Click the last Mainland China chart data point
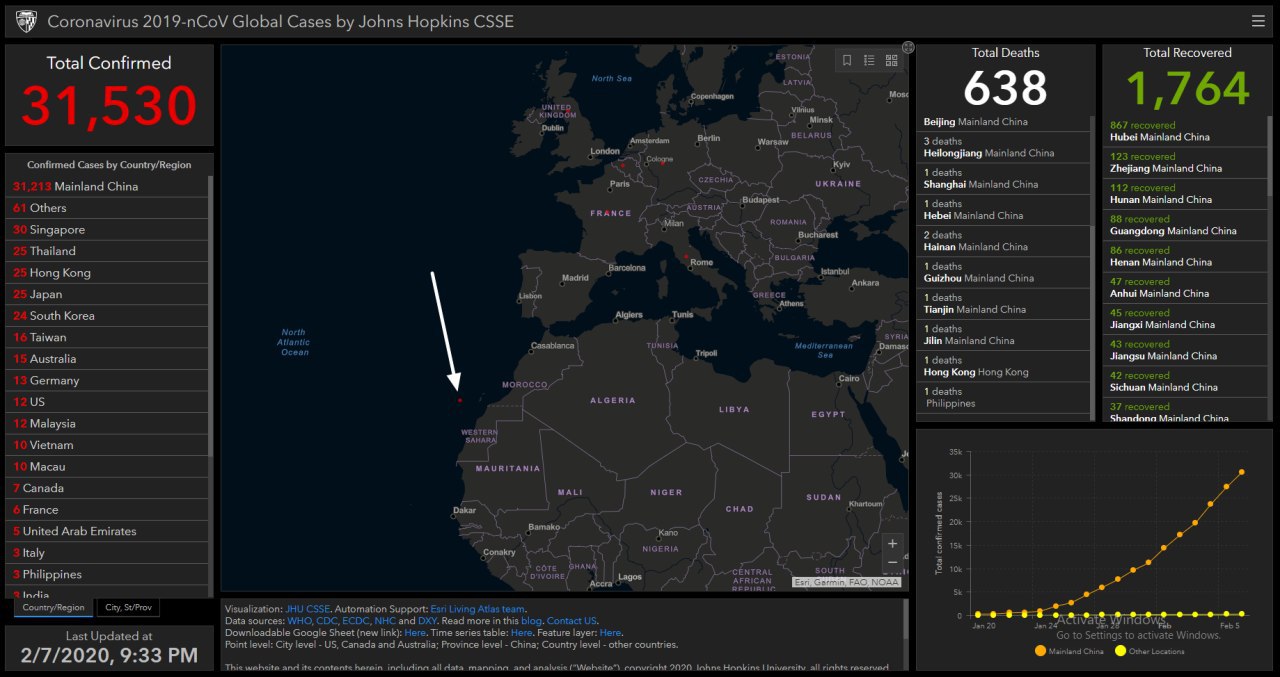The width and height of the screenshot is (1280, 677). tap(1242, 472)
